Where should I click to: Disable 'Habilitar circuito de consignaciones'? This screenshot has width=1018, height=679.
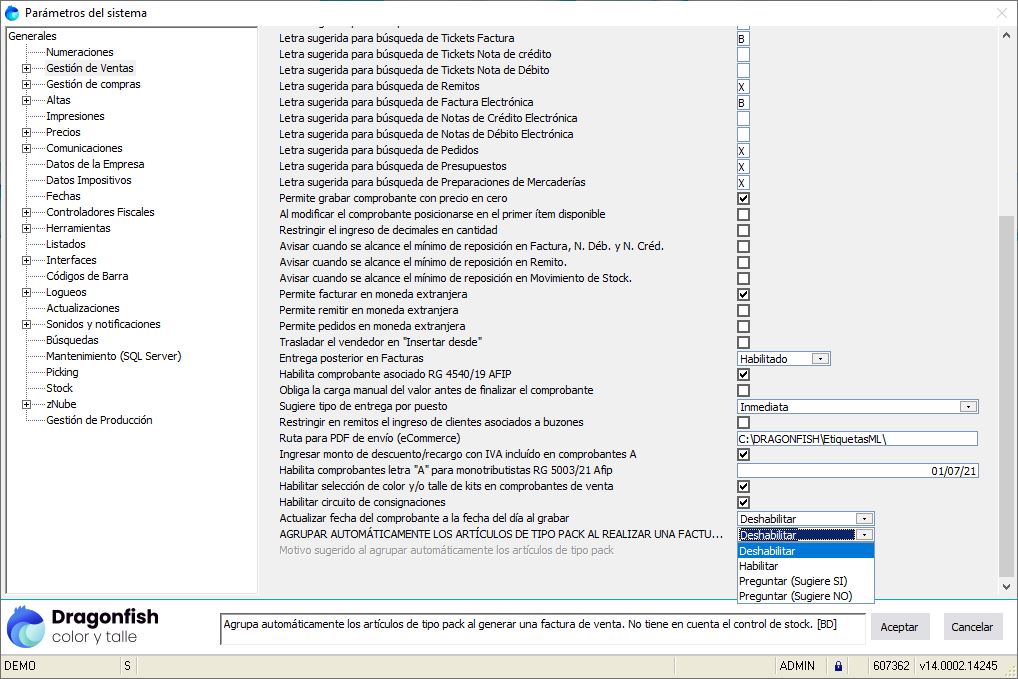[742, 502]
